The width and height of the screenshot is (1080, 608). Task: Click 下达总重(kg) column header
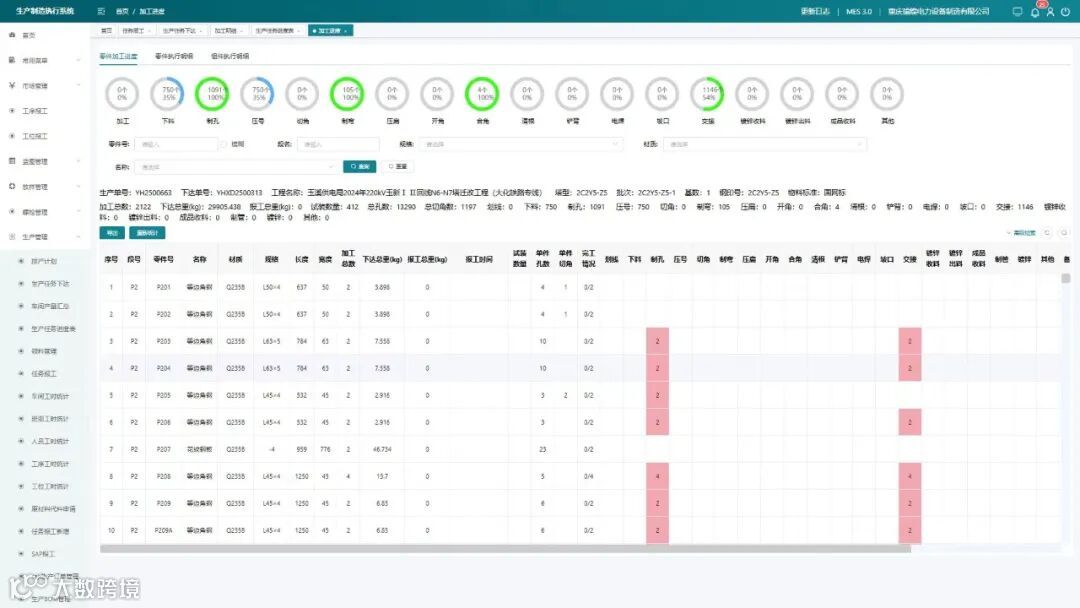tap(382, 260)
